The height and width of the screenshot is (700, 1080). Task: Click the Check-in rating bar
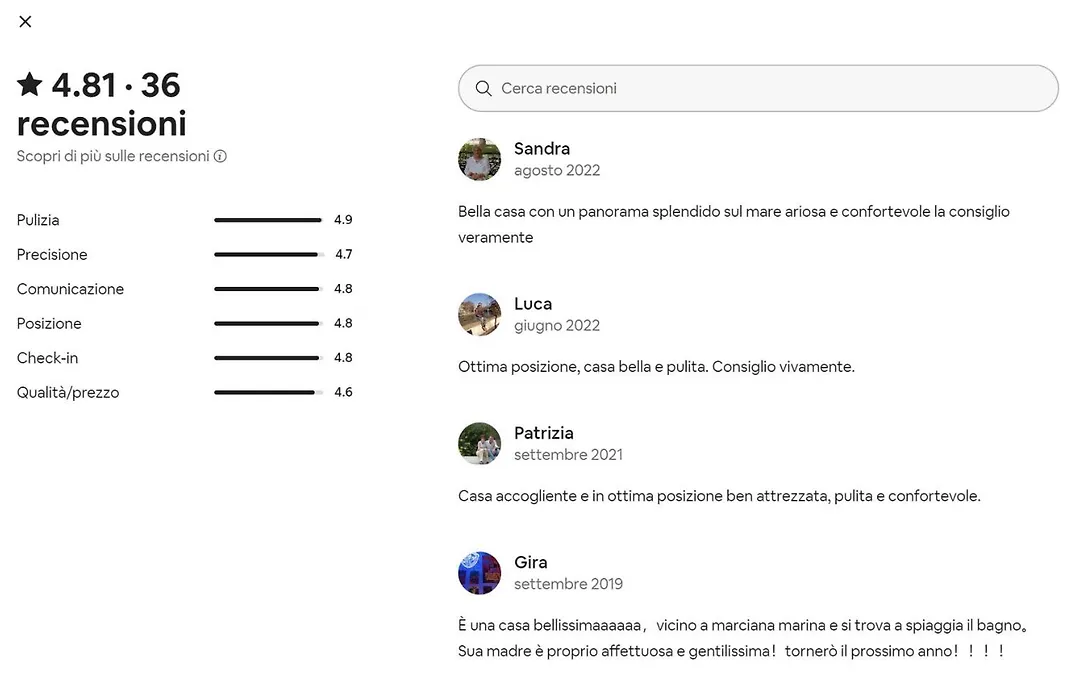[x=269, y=358]
